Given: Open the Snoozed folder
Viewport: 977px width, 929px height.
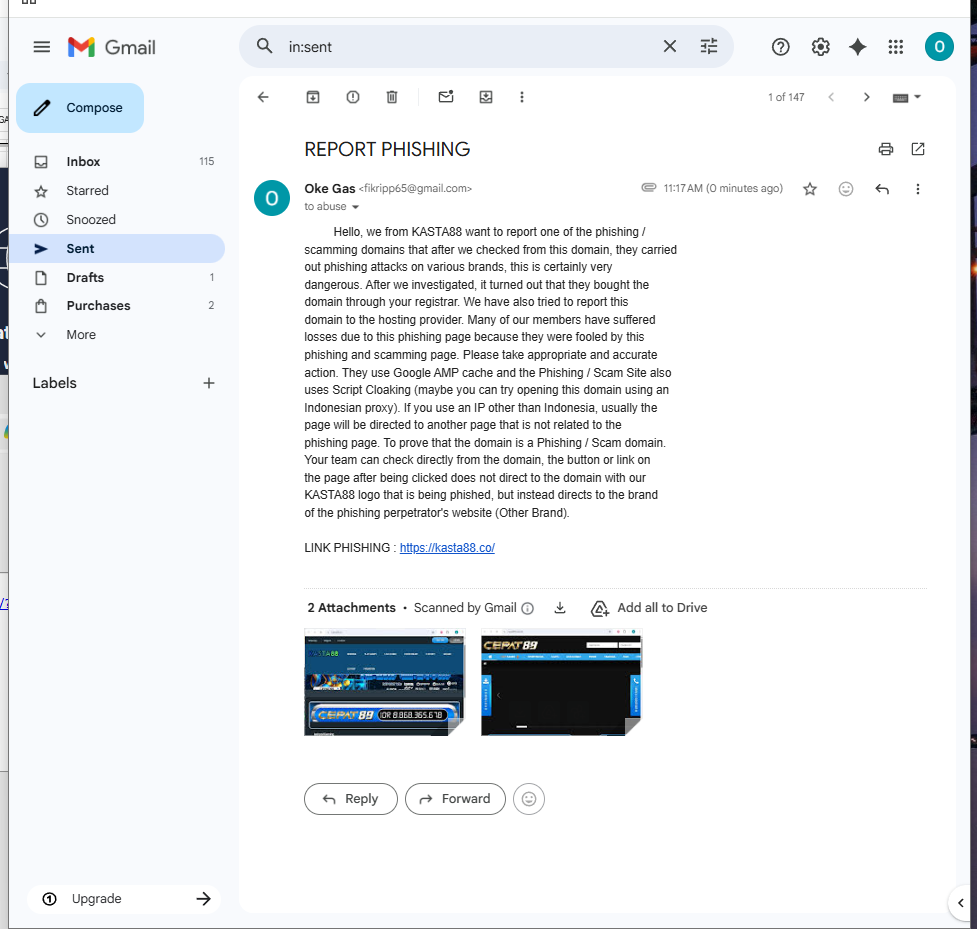Looking at the screenshot, I should (x=117, y=219).
